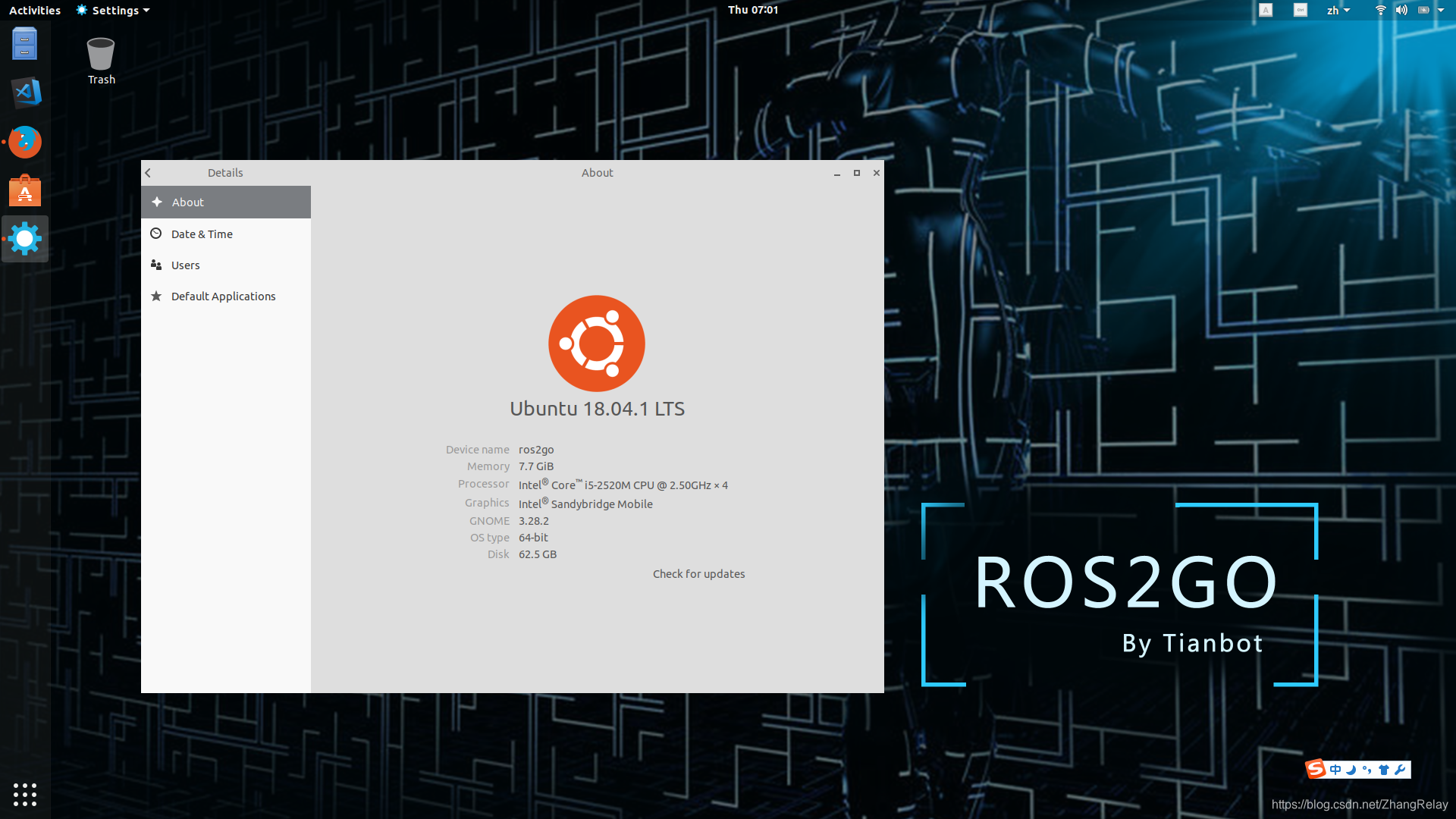Open the clock showing Thu 07:01
The width and height of the screenshot is (1456, 819).
(753, 10)
